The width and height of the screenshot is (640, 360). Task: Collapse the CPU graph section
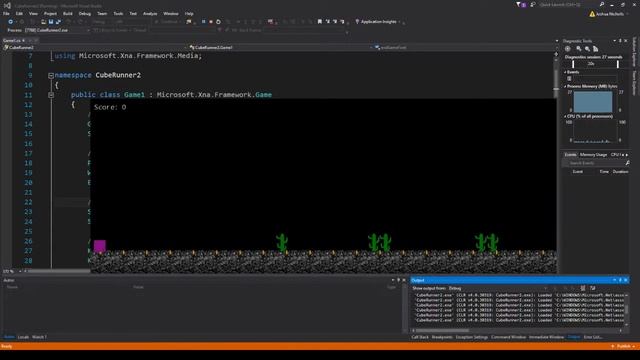point(565,116)
